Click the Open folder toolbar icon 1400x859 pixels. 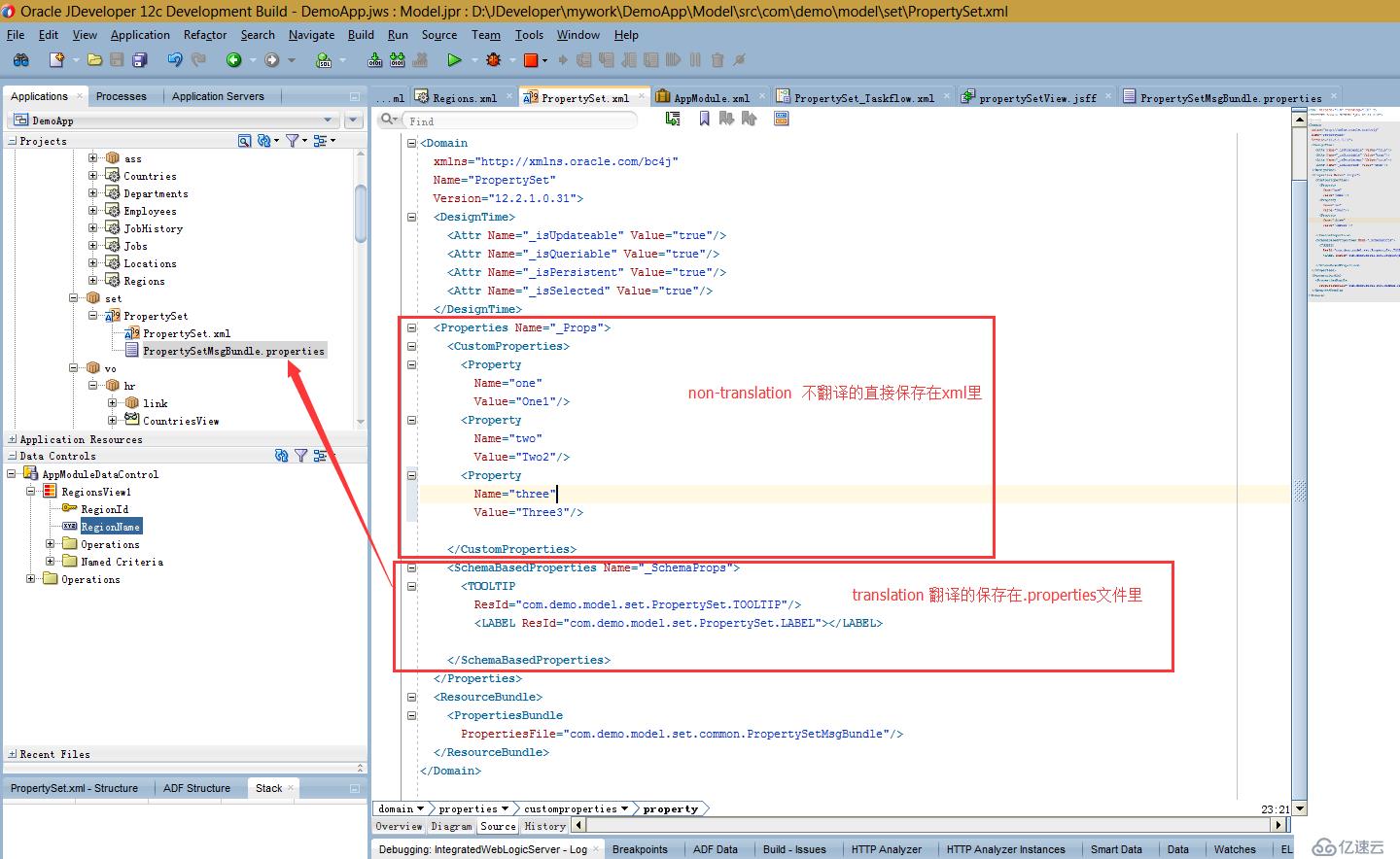94,60
